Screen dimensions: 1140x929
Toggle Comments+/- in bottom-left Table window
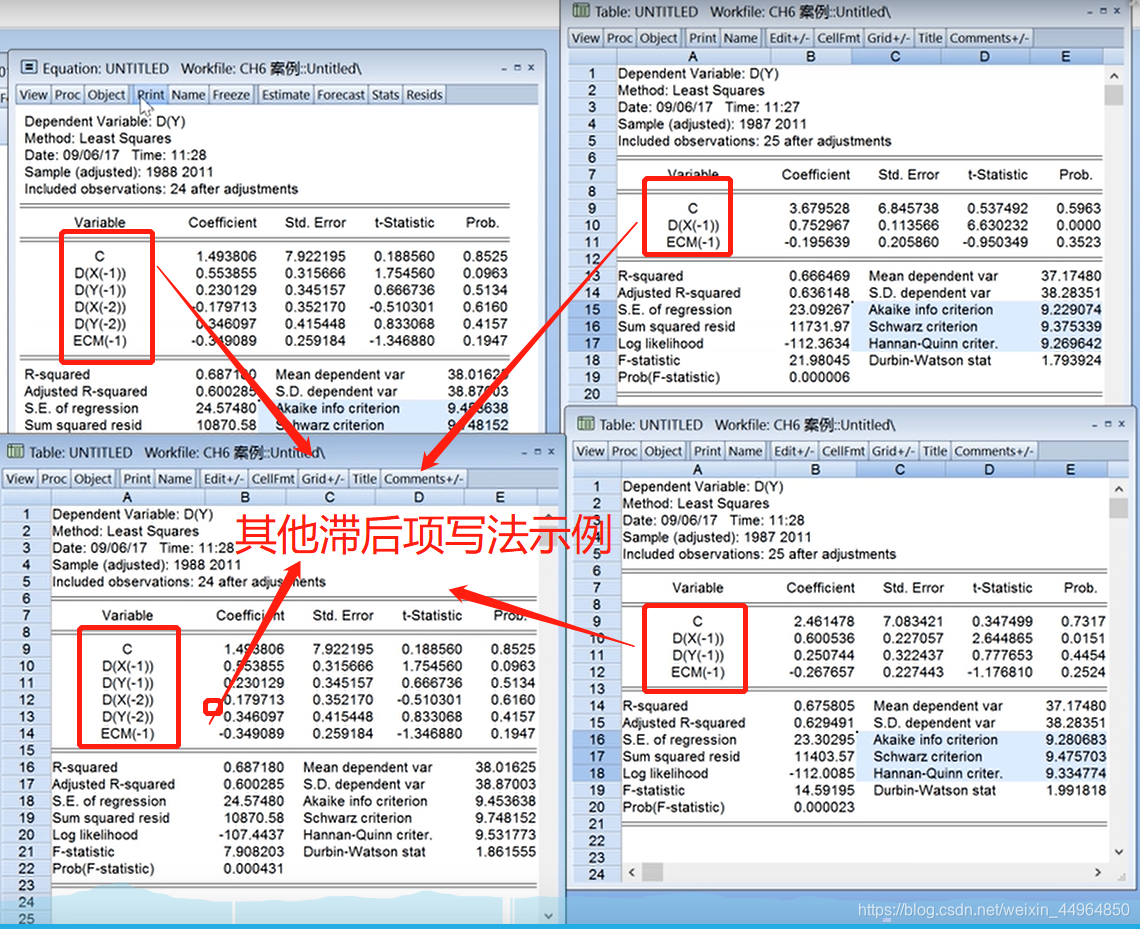(x=422, y=478)
